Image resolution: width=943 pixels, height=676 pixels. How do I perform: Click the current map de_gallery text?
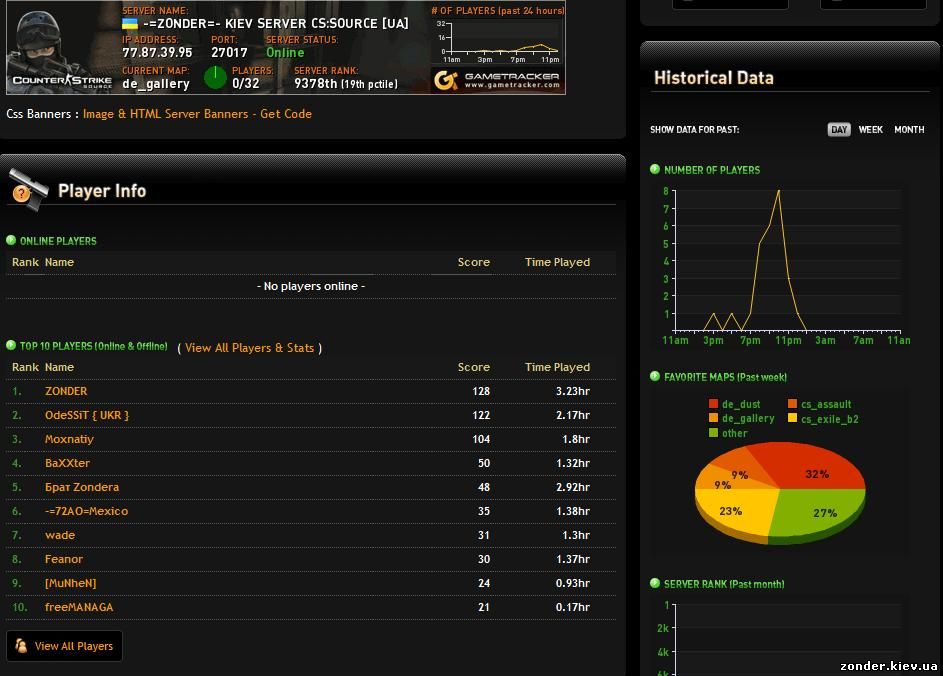coord(156,84)
